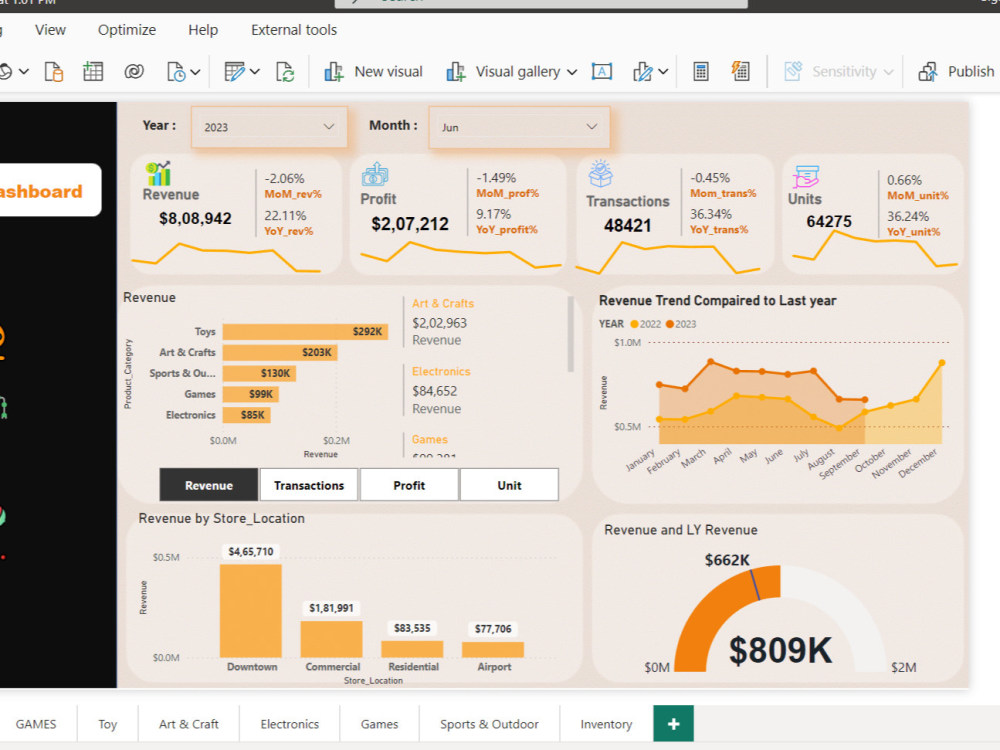This screenshot has width=1000, height=750.
Task: Click the 2022 legend color marker
Action: (634, 324)
